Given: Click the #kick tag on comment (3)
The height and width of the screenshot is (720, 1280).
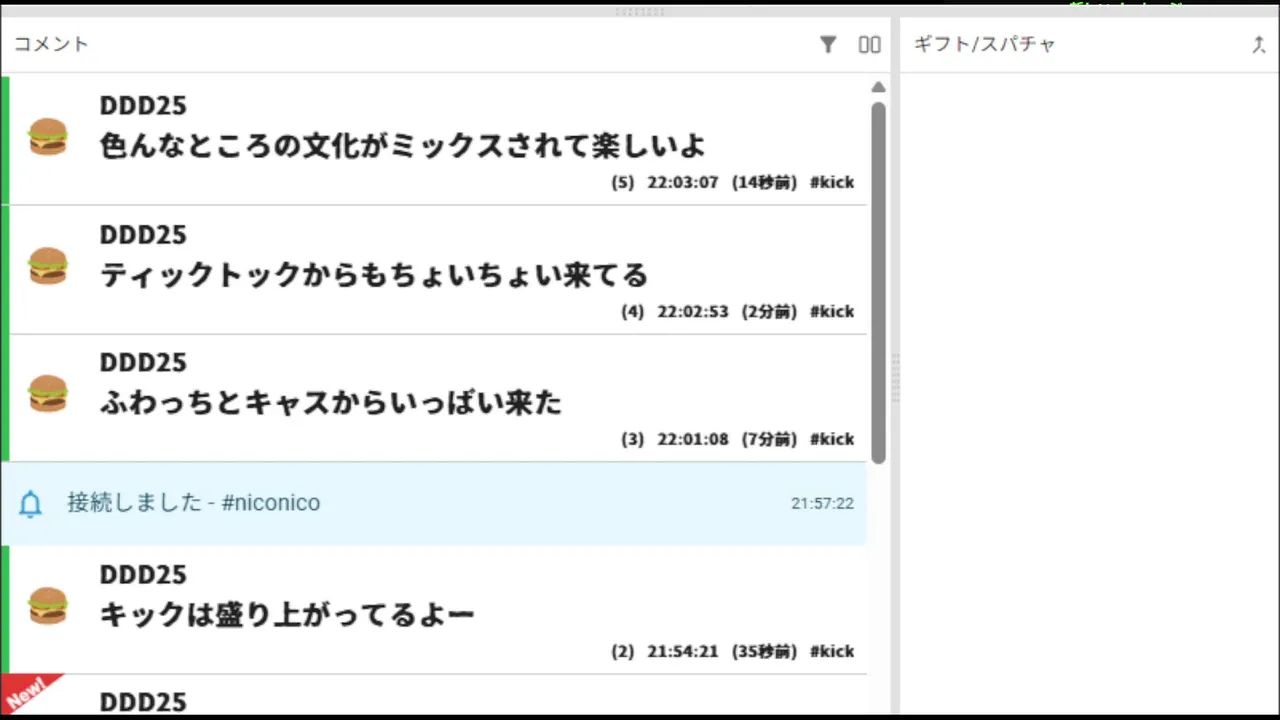Looking at the screenshot, I should click(832, 439).
